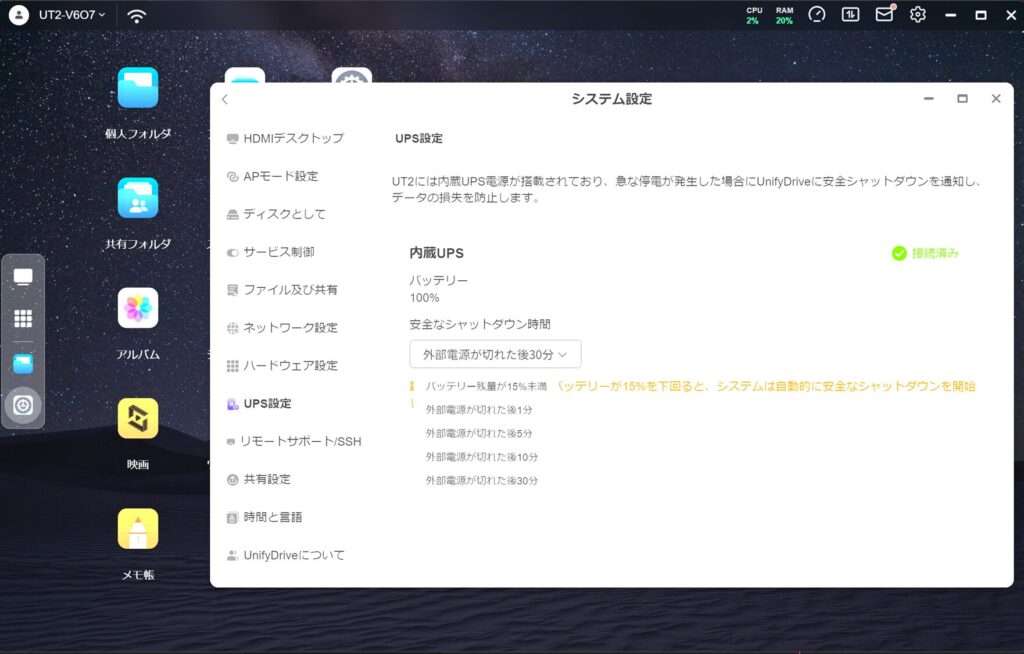Choose 外部電源が切れた後10分 option
The width and height of the screenshot is (1024, 654).
click(x=482, y=457)
